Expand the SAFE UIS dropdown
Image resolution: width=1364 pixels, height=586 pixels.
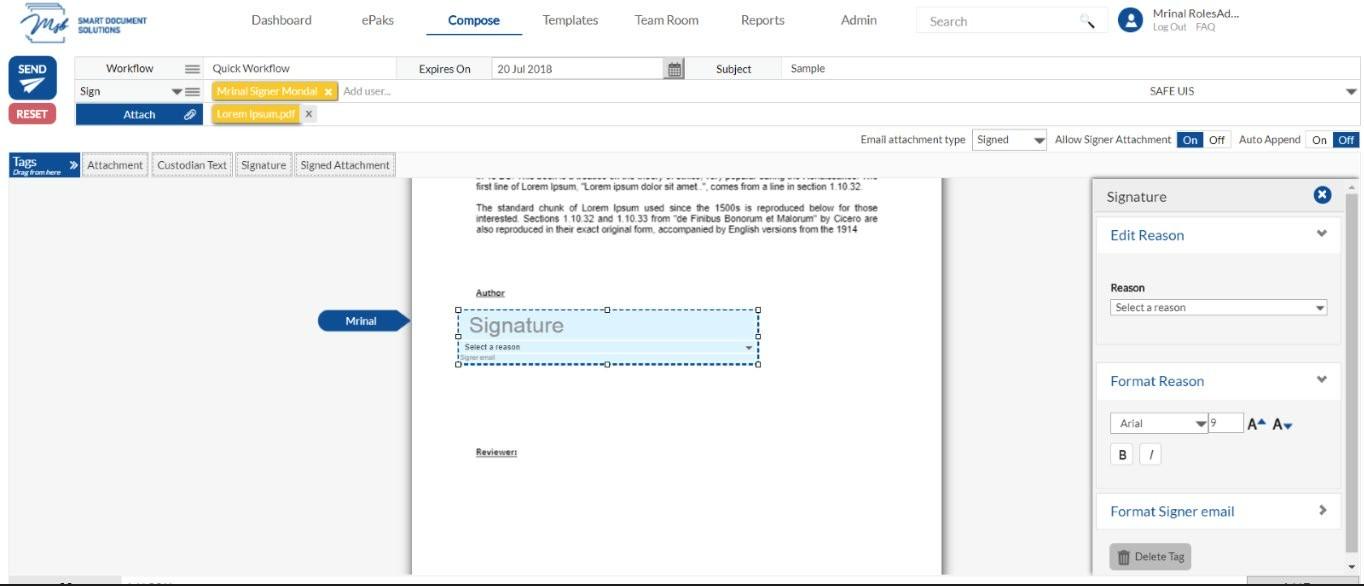1352,91
